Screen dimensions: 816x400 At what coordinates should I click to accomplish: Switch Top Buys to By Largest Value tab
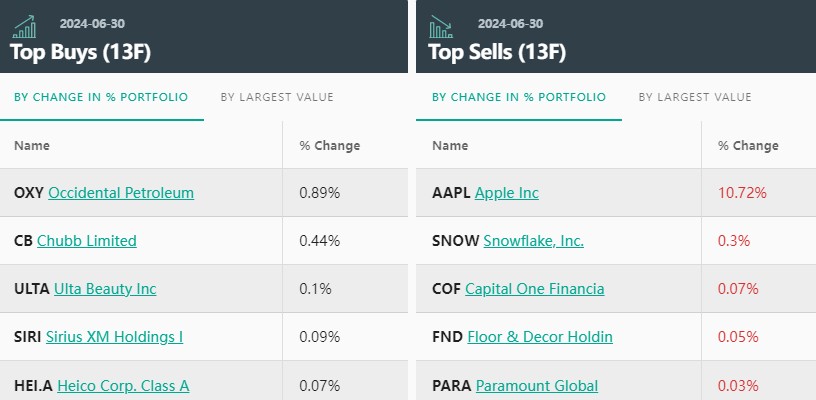coord(277,97)
